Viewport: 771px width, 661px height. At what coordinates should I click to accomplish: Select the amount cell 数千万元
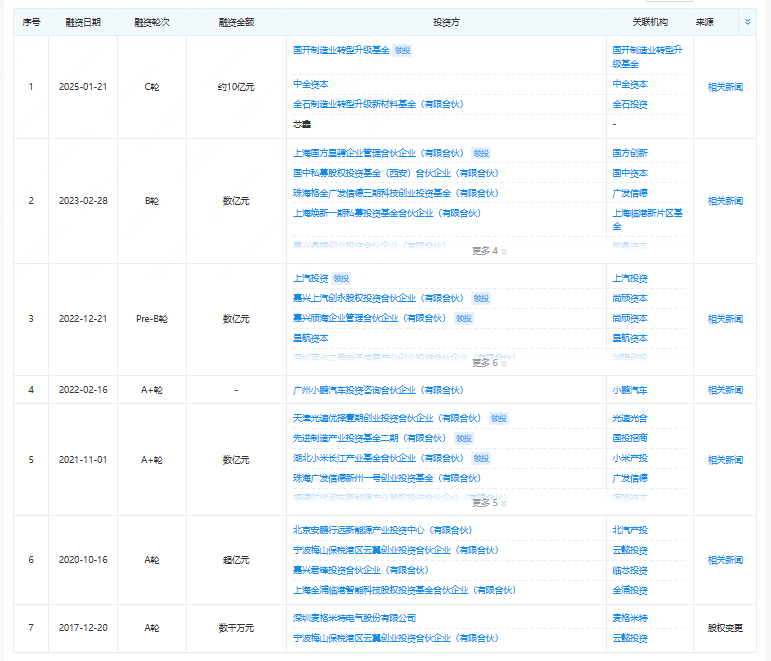point(236,628)
